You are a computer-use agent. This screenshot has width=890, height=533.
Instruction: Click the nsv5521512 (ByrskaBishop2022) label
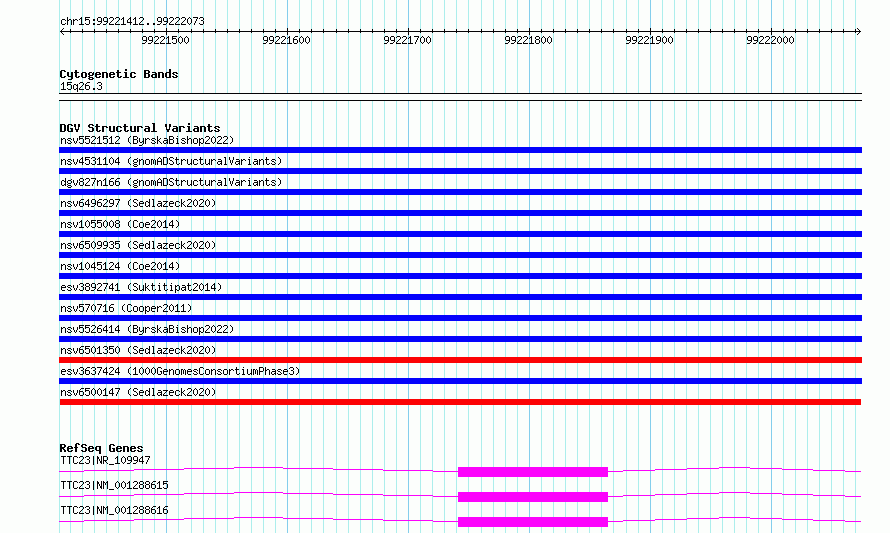click(x=147, y=140)
